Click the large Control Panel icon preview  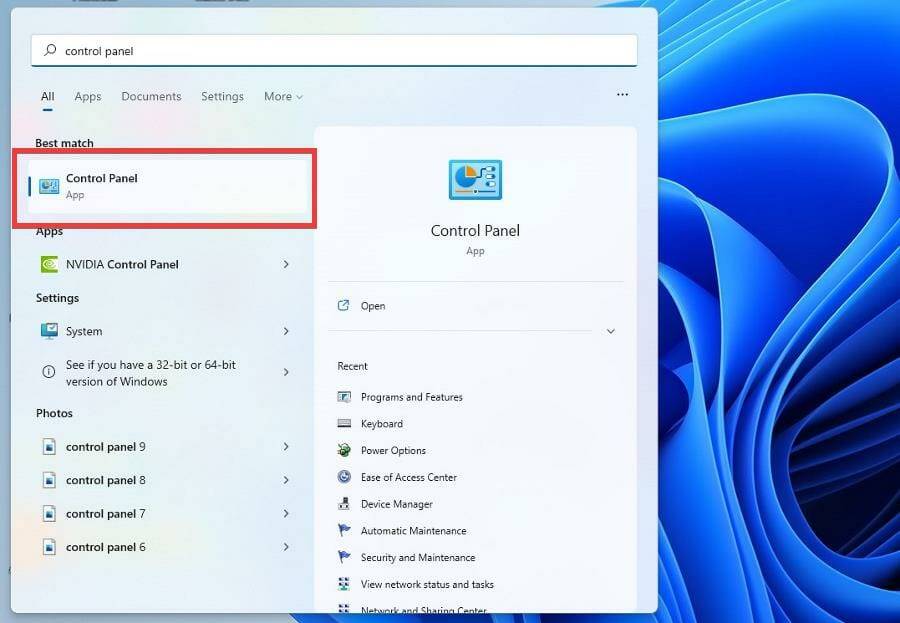tap(474, 180)
